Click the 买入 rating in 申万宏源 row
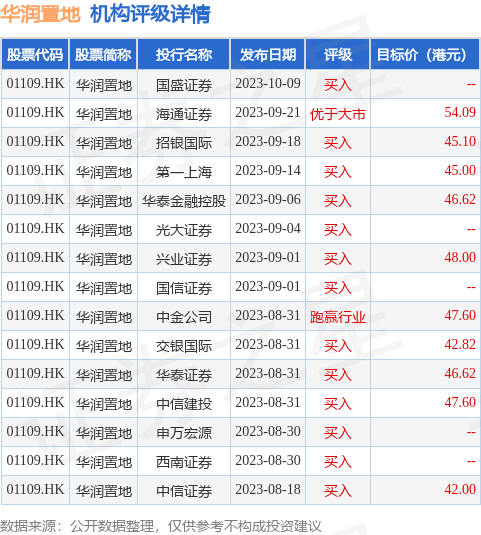Screen dimensions: 481x535 (338, 433)
